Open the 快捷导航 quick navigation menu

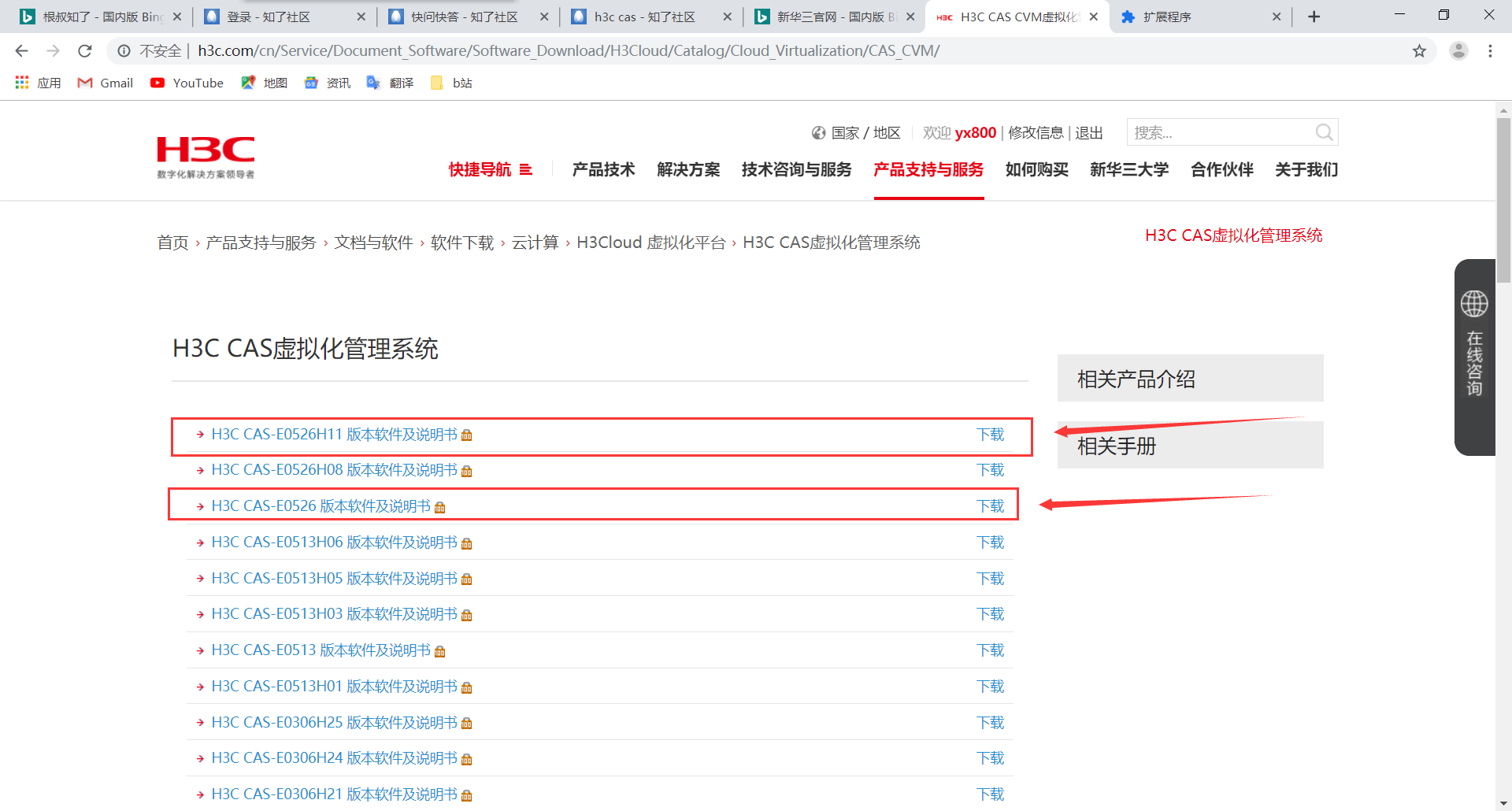(x=491, y=169)
